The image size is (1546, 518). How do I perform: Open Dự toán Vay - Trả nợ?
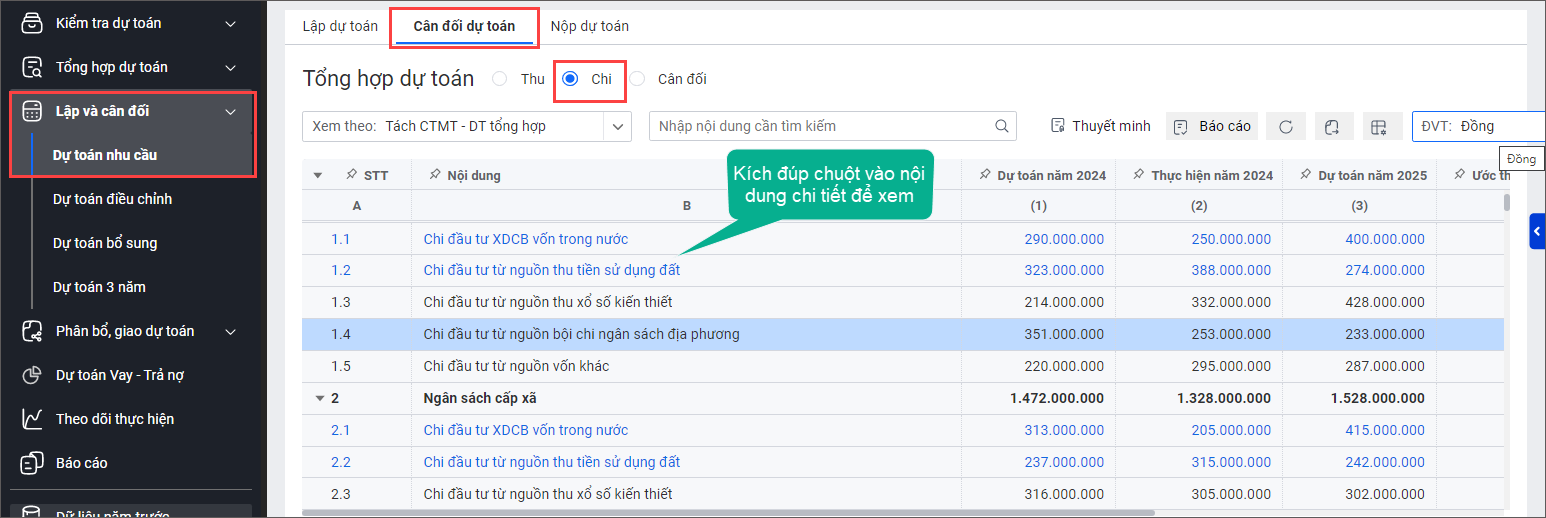point(119,375)
